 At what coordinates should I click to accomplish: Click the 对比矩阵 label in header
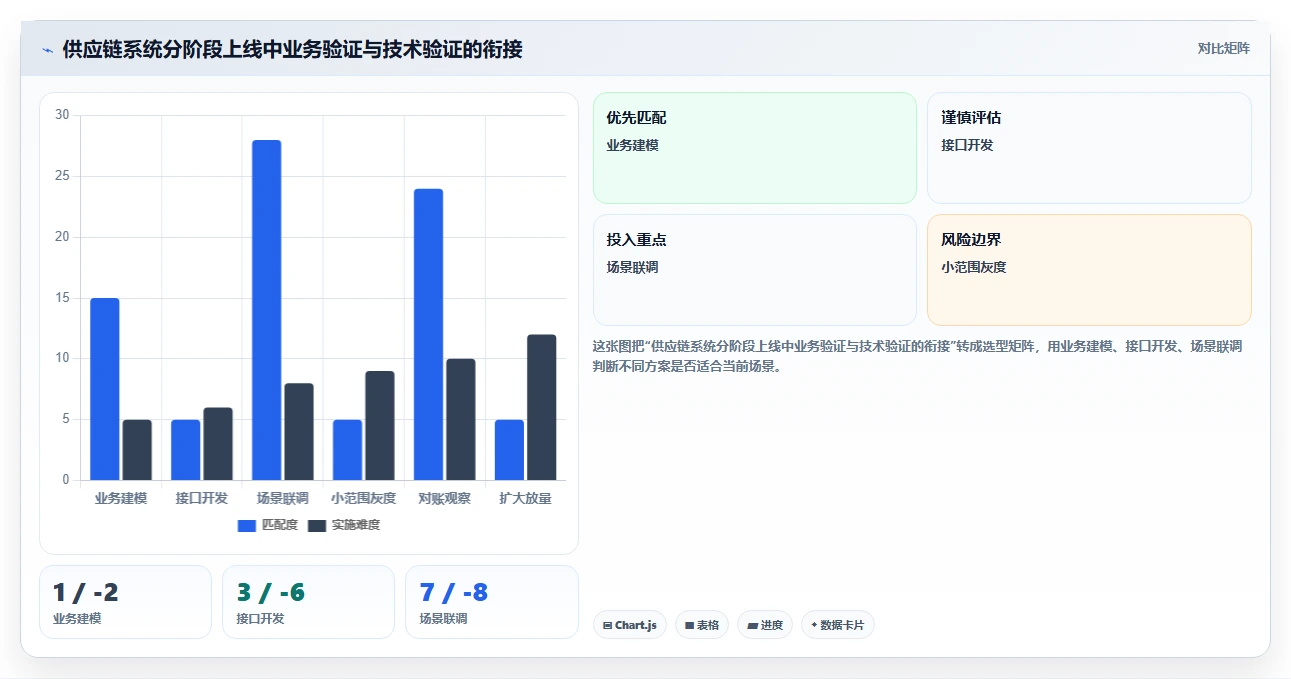(1223, 48)
